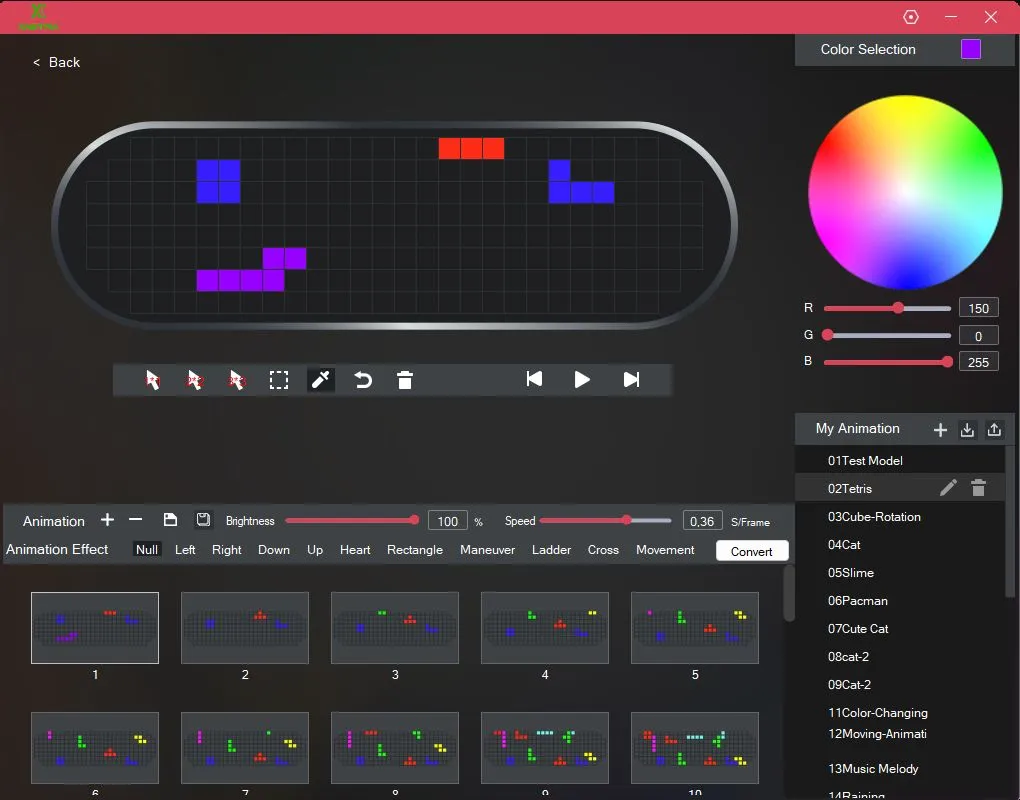Adjust the B blue slider
This screenshot has width=1020, height=800.
click(887, 362)
